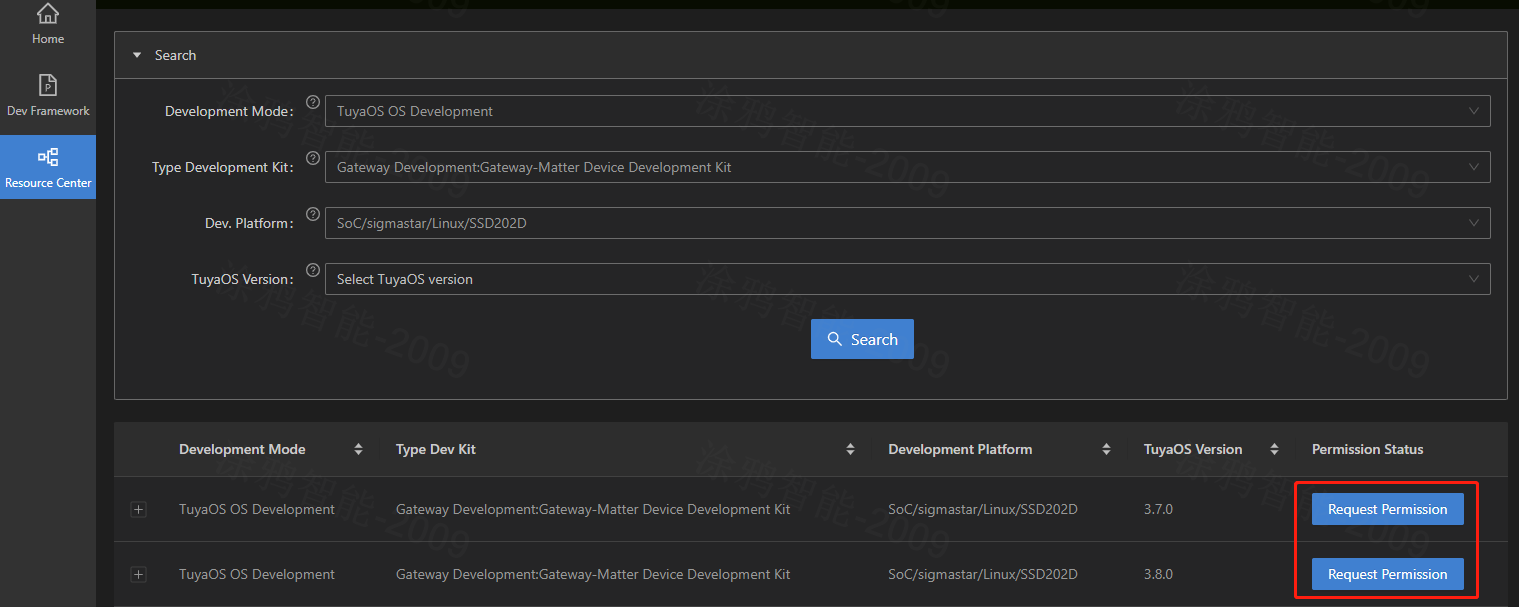Sort by TuyaOS Version column arrows
The width and height of the screenshot is (1519, 607).
tap(1274, 450)
